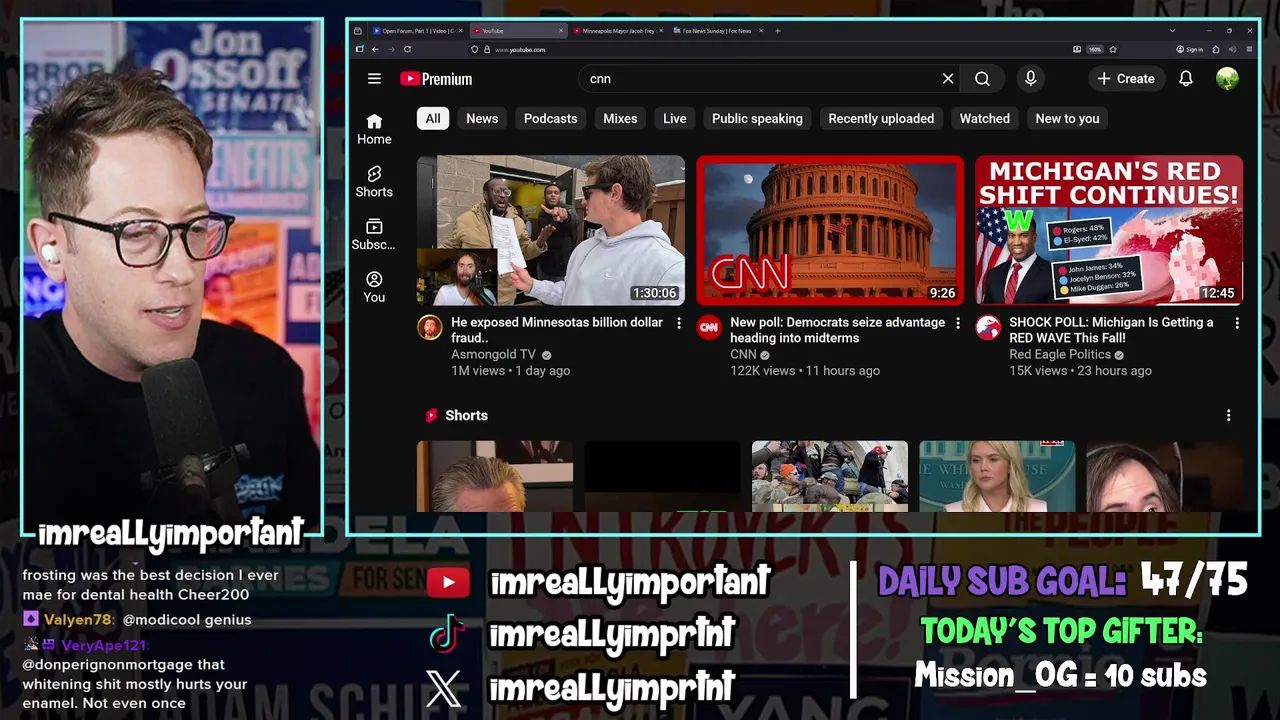Select the Public speaking filter chip
This screenshot has width=1280, height=720.
pyautogui.click(x=757, y=118)
